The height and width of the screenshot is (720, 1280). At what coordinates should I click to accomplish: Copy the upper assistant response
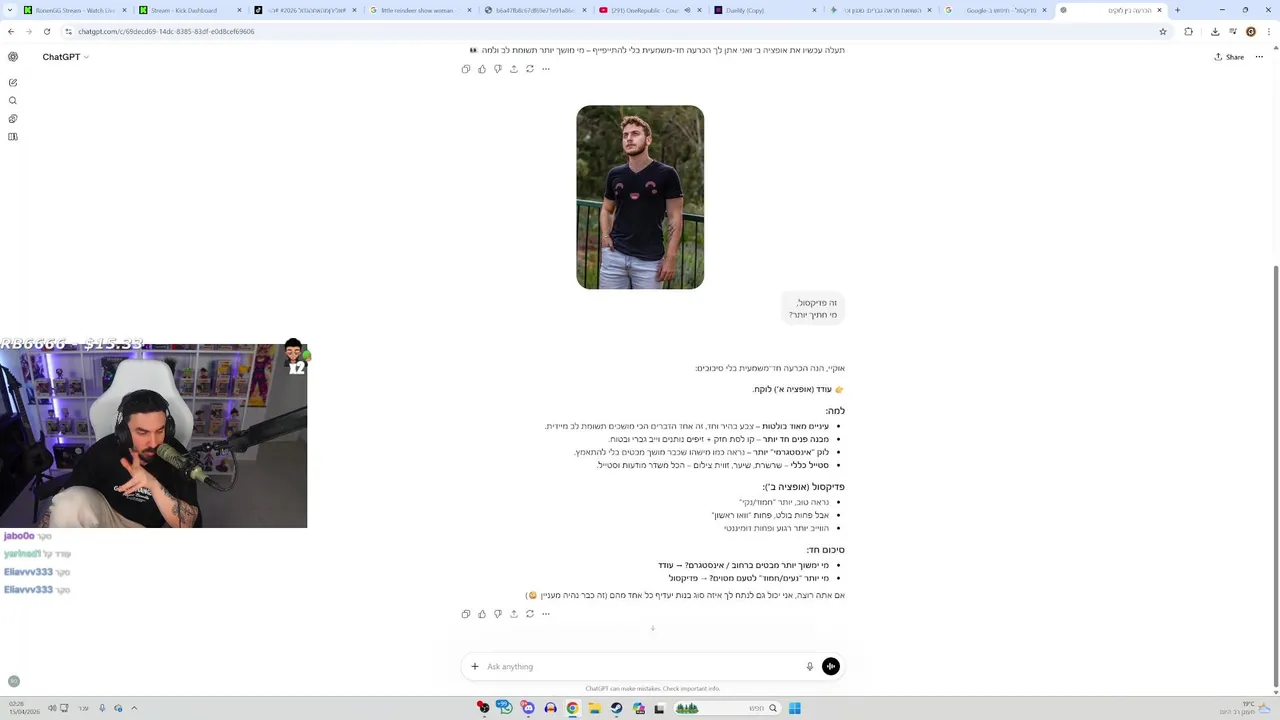point(466,69)
